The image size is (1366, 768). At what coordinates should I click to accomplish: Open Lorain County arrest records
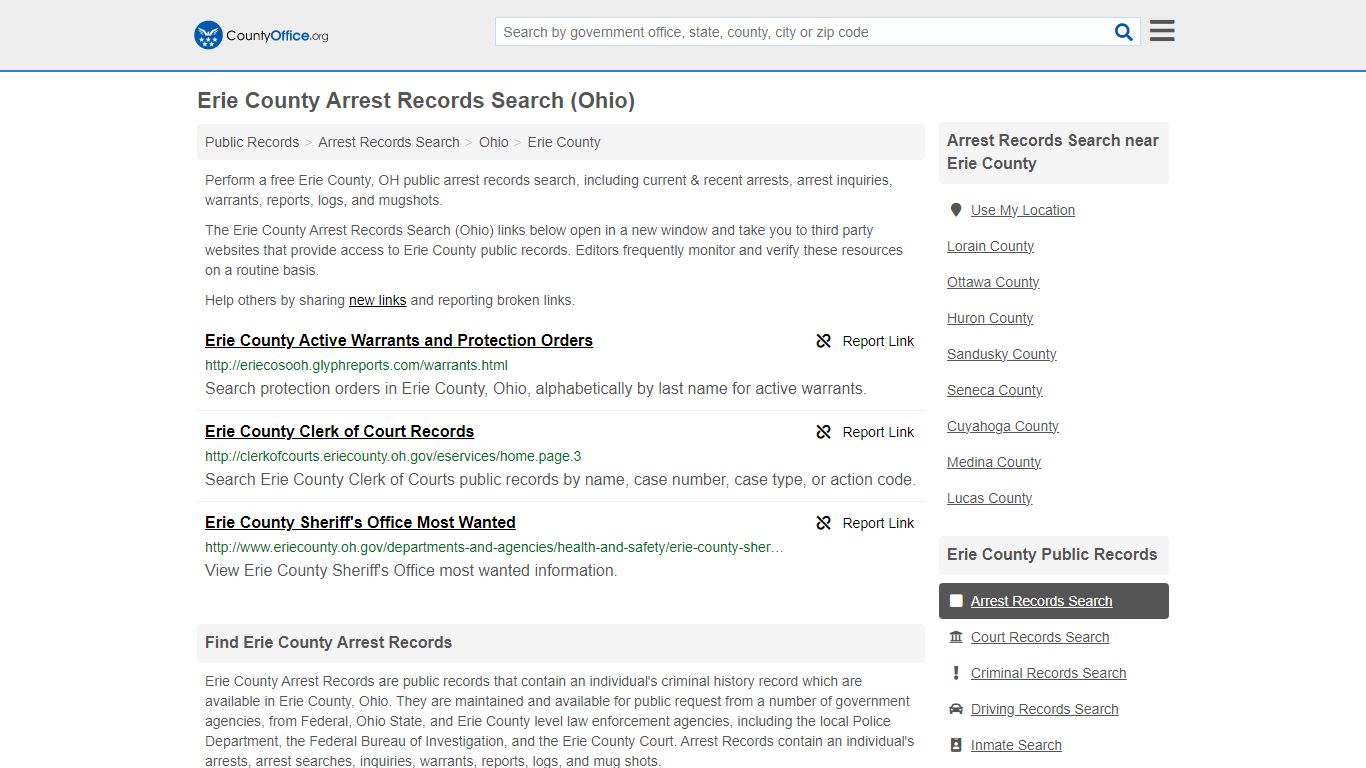pyautogui.click(x=990, y=246)
